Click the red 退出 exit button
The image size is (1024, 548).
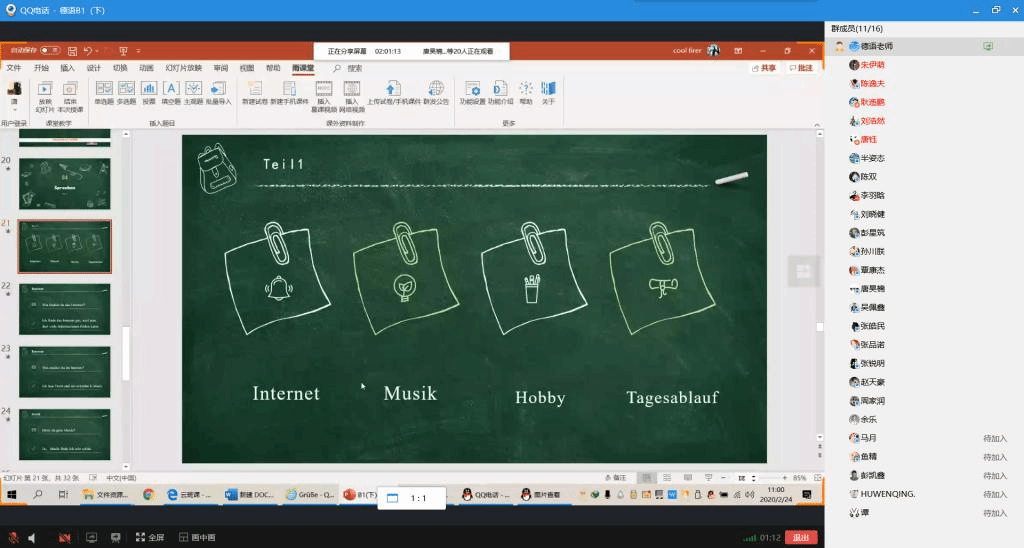[801, 537]
